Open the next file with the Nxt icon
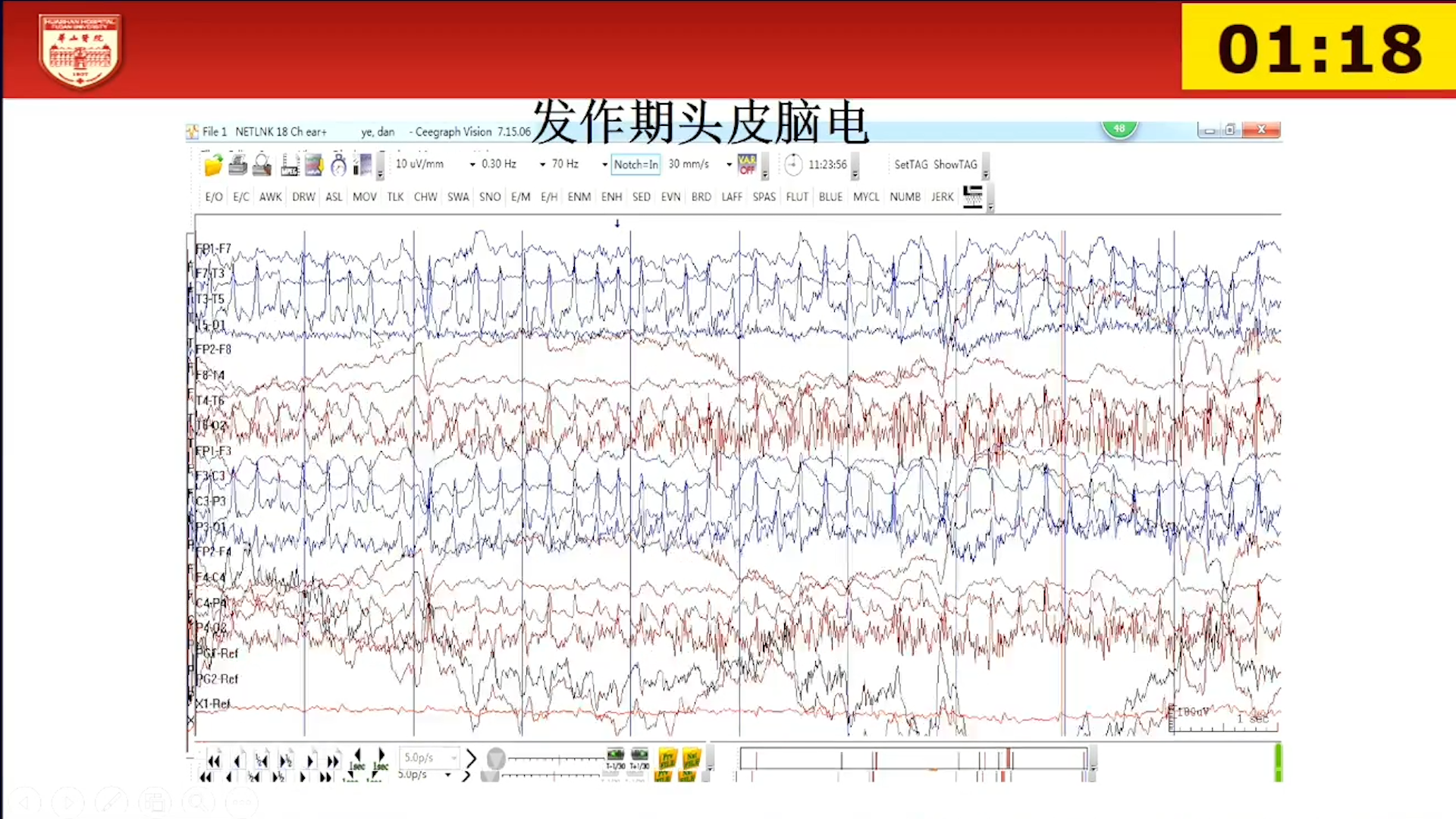 coord(691,758)
